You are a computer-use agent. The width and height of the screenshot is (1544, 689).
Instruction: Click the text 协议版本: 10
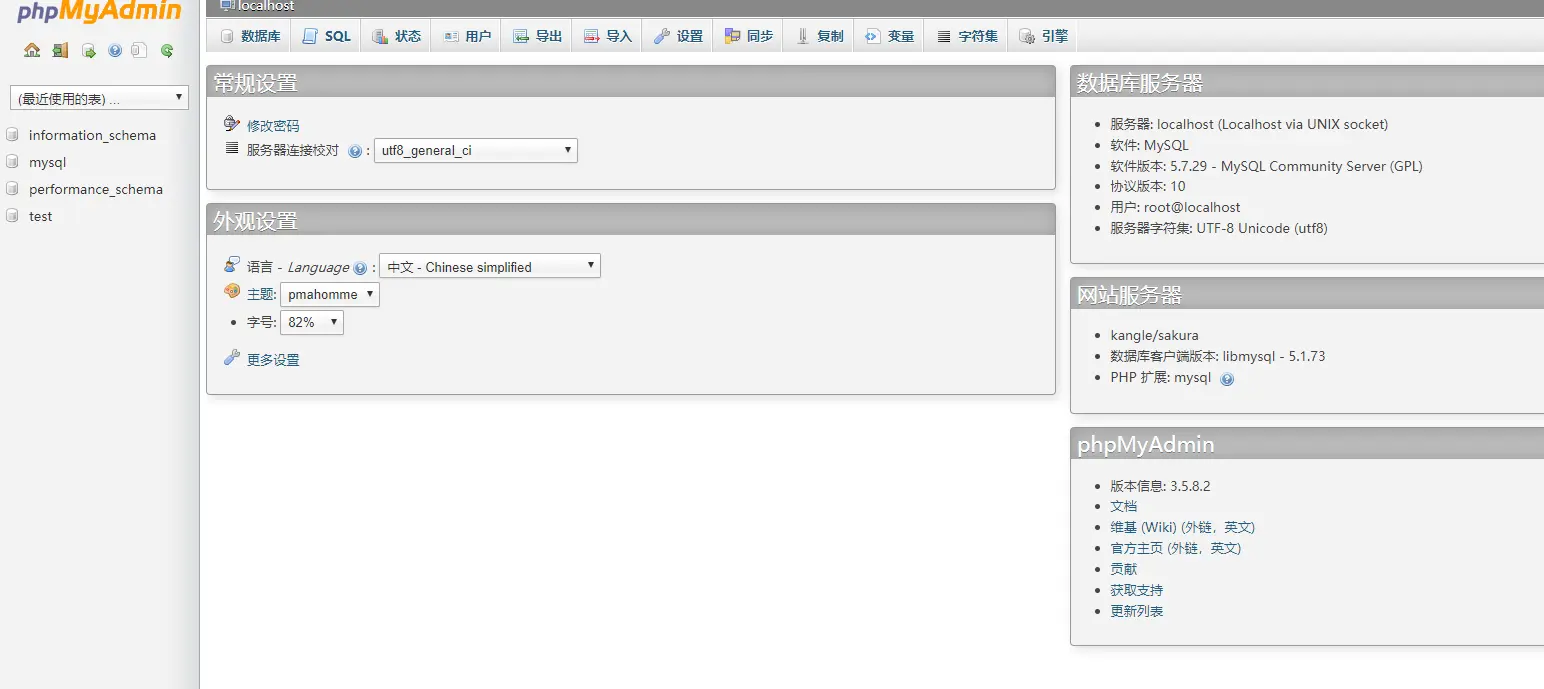tap(1148, 186)
